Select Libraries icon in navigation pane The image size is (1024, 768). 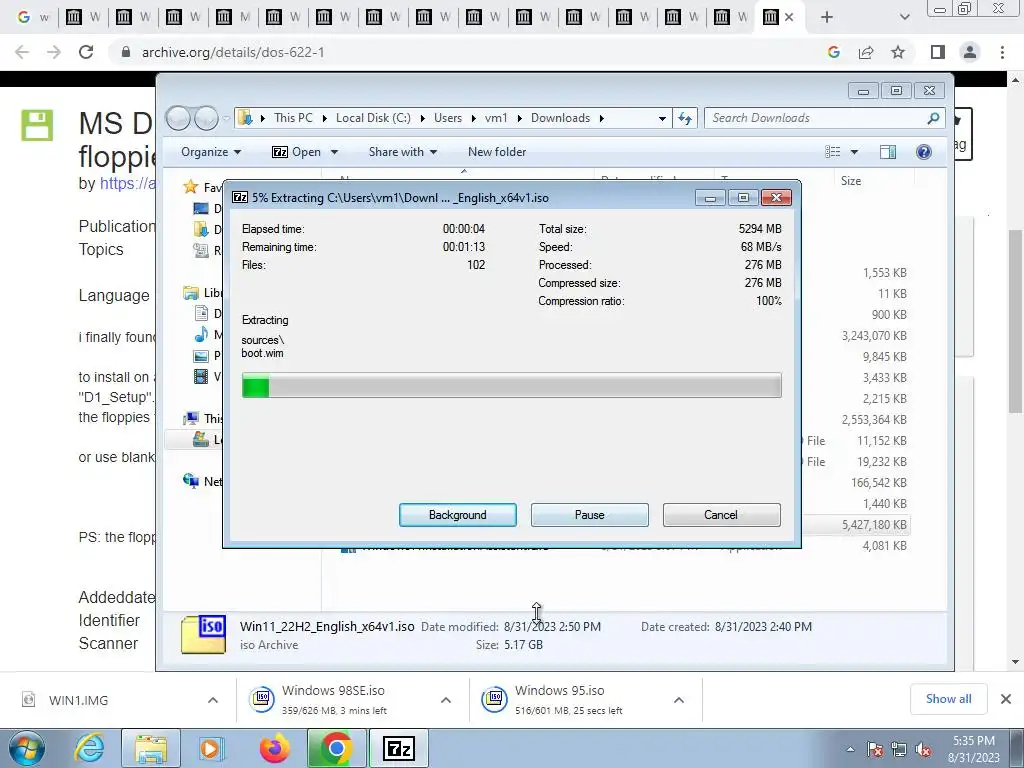(x=191, y=293)
